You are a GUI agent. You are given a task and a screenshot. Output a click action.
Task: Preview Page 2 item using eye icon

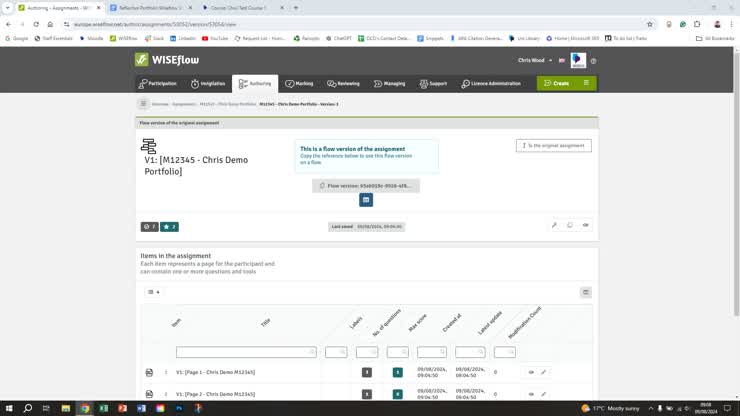pyautogui.click(x=531, y=394)
